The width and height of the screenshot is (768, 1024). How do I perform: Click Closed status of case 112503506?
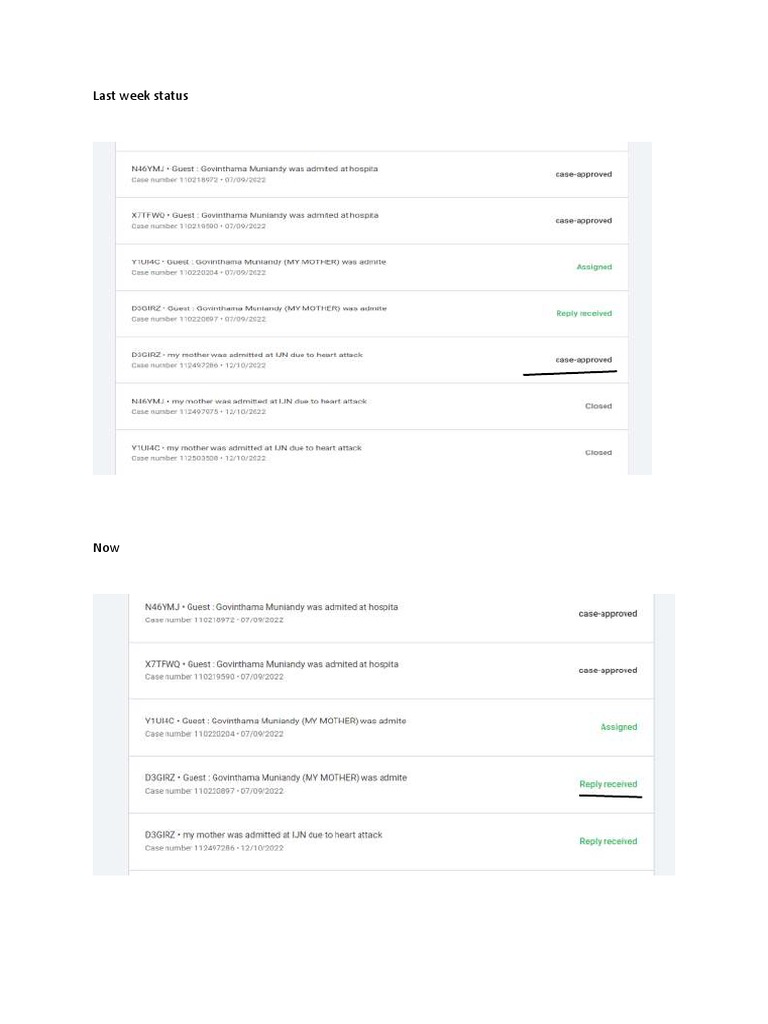click(598, 453)
